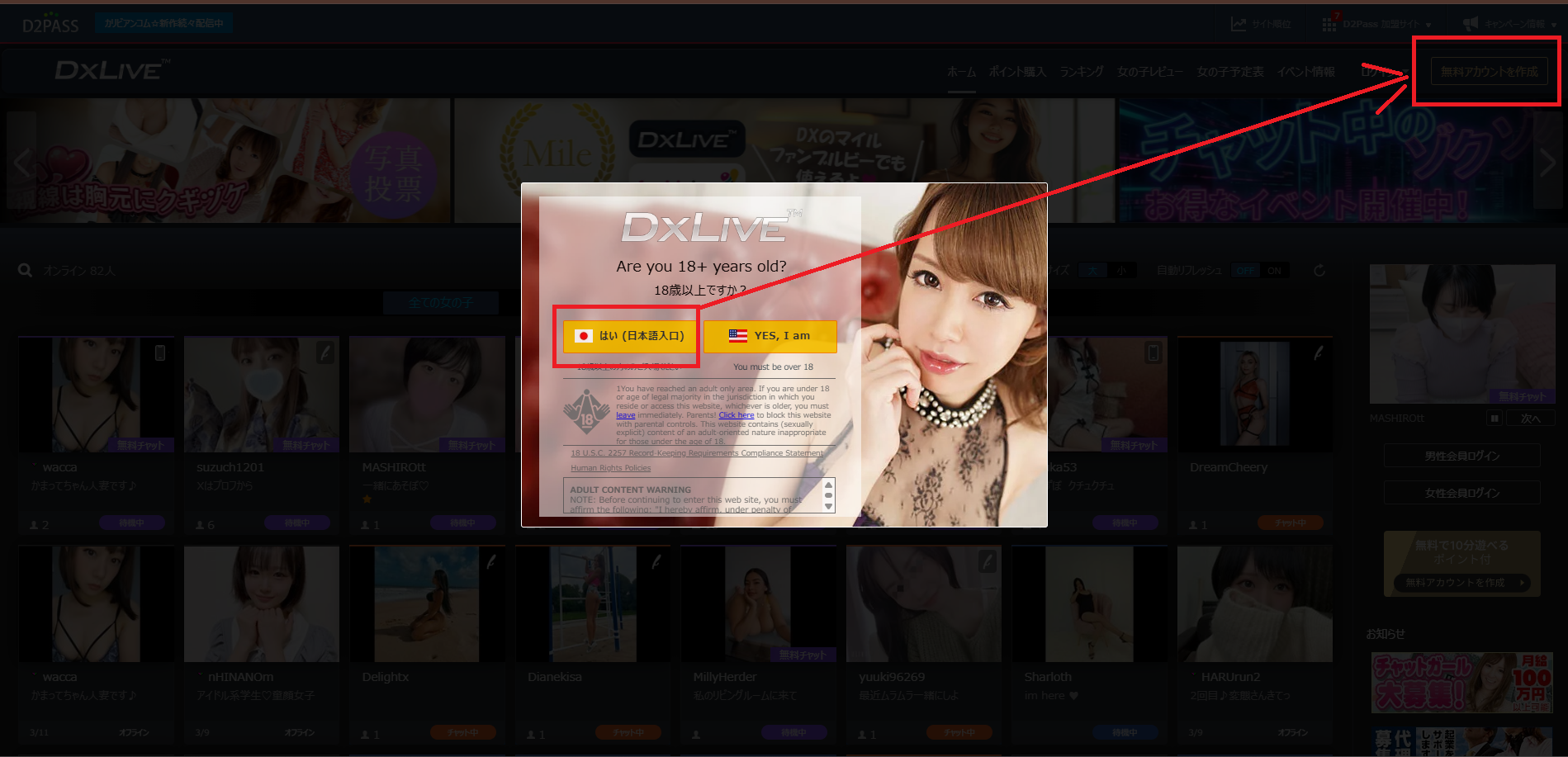Expand the D2Pass 加盟サイト dropdown arrow
This screenshot has height=757, width=1568.
click(x=1428, y=25)
